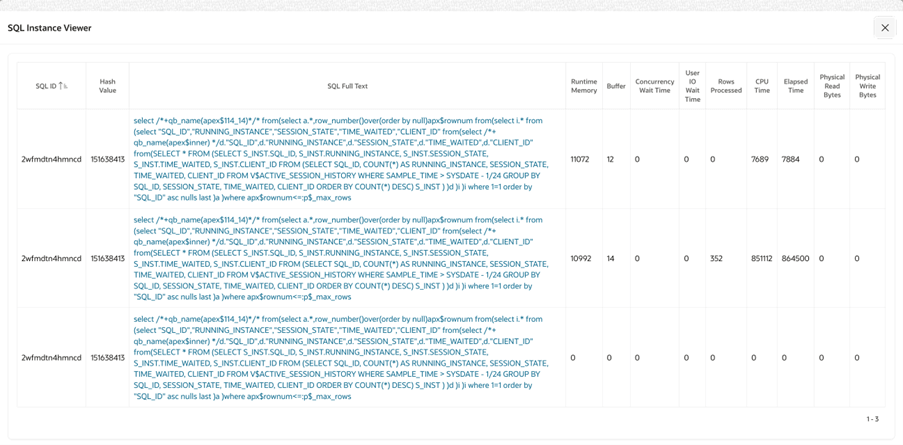Close the SQL Instance Viewer dialog
The width and height of the screenshot is (903, 445).
point(885,28)
